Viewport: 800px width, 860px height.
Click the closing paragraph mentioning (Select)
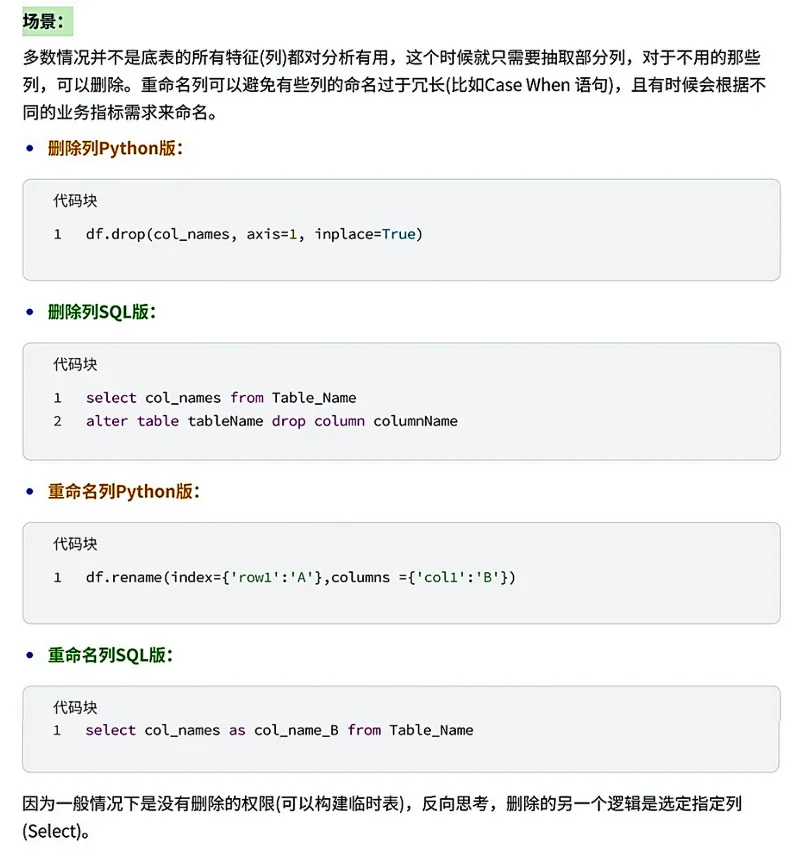coord(382,817)
